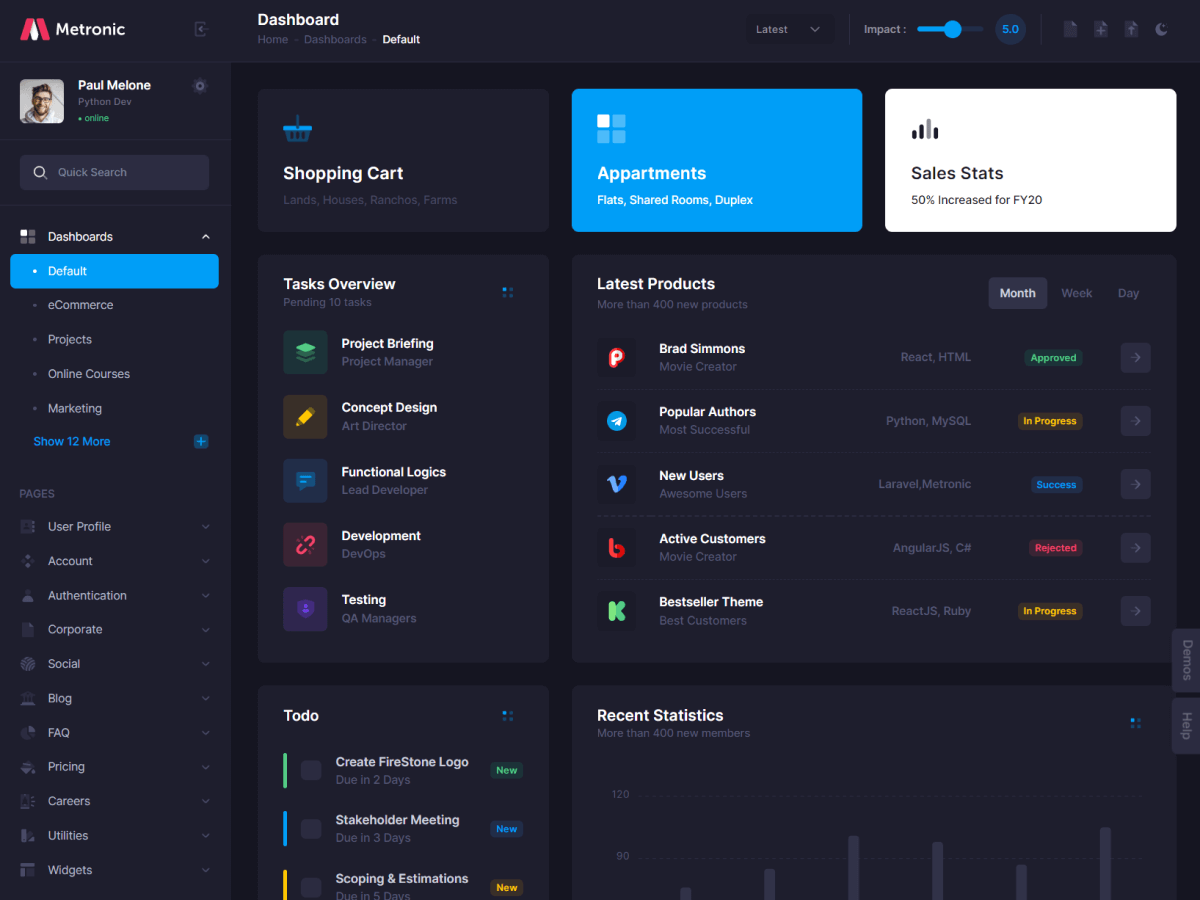Check the Create FireStone Logo checkbox

coord(311,770)
